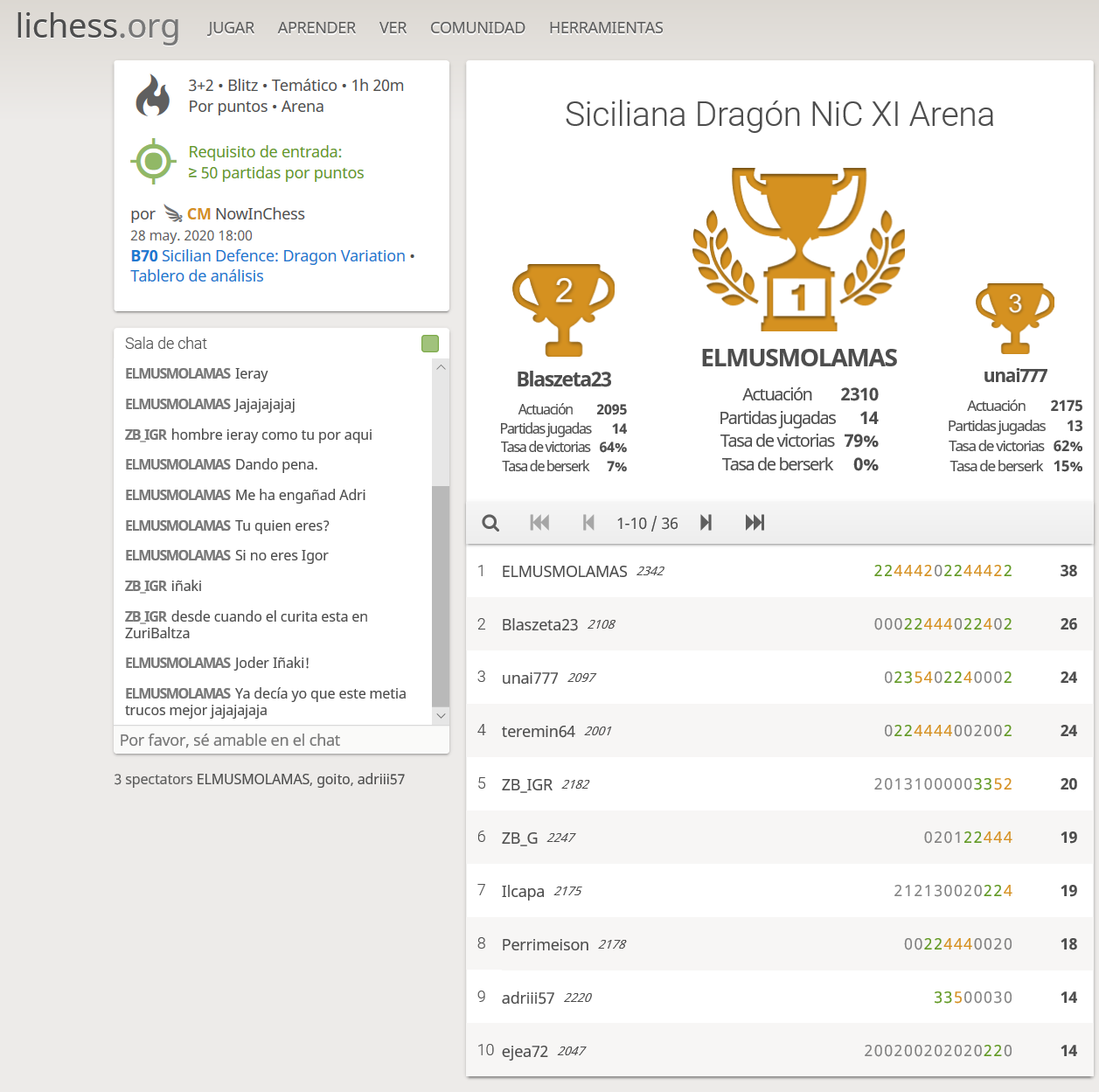Screen dimensions: 1099x1092
Task: Click the first place trophy icon
Action: click(798, 249)
